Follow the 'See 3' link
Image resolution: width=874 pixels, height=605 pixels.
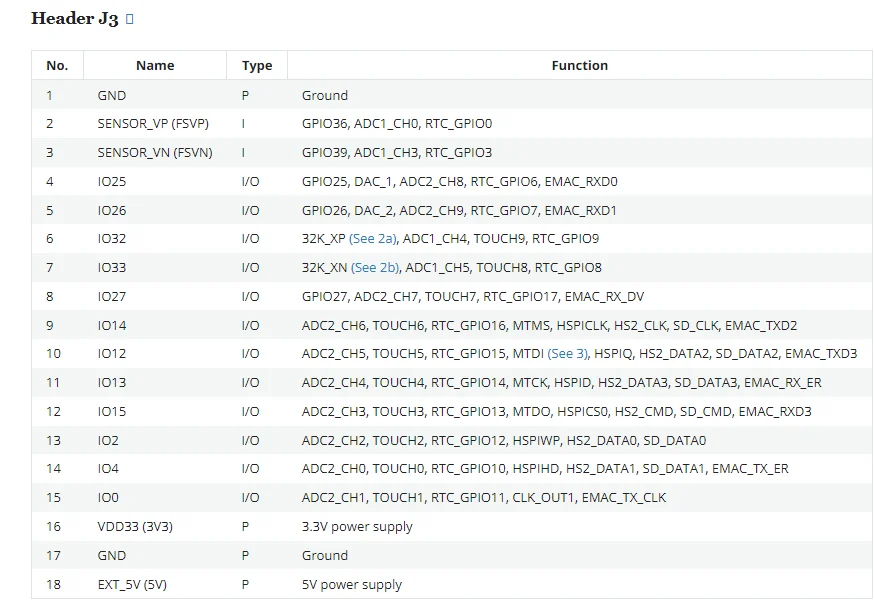tap(567, 354)
